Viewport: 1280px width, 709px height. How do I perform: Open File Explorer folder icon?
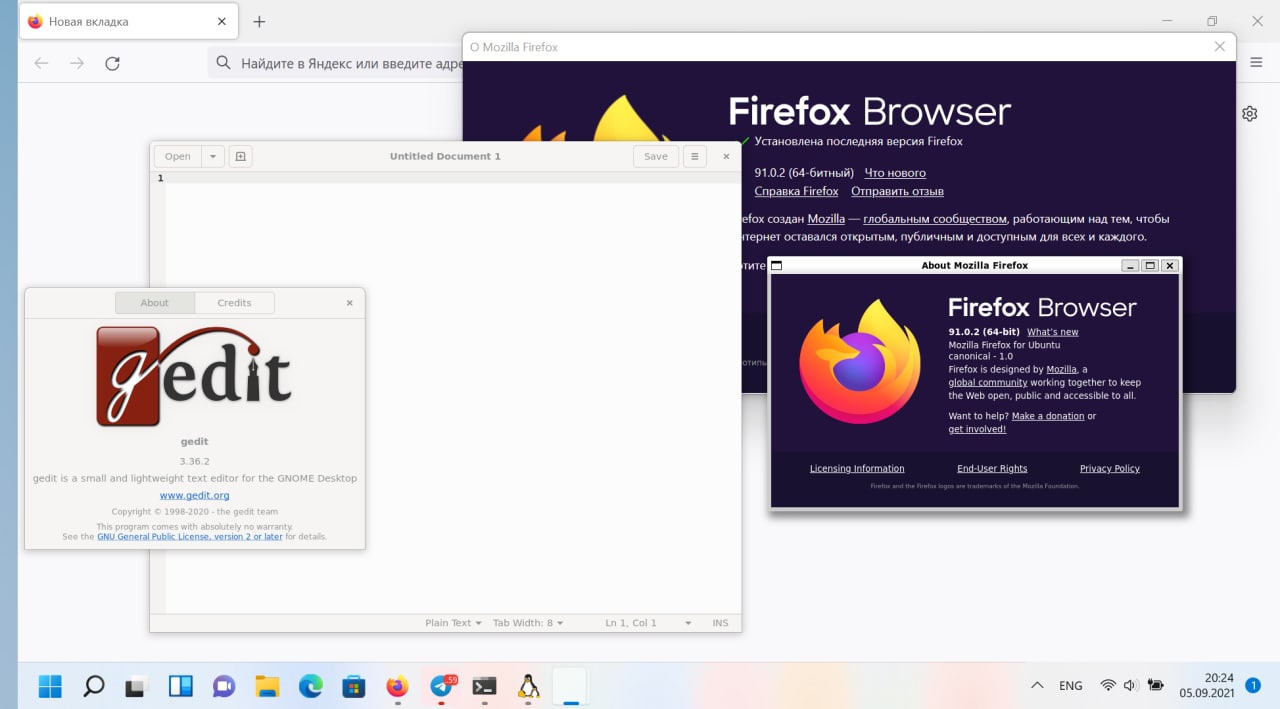(267, 686)
